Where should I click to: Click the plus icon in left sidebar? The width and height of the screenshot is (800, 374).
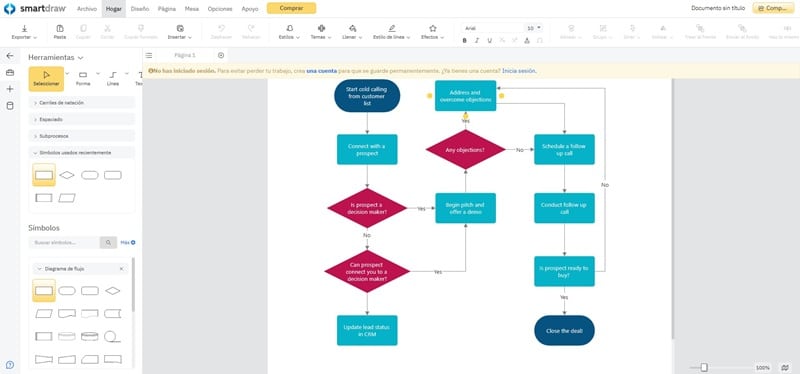pyautogui.click(x=10, y=89)
